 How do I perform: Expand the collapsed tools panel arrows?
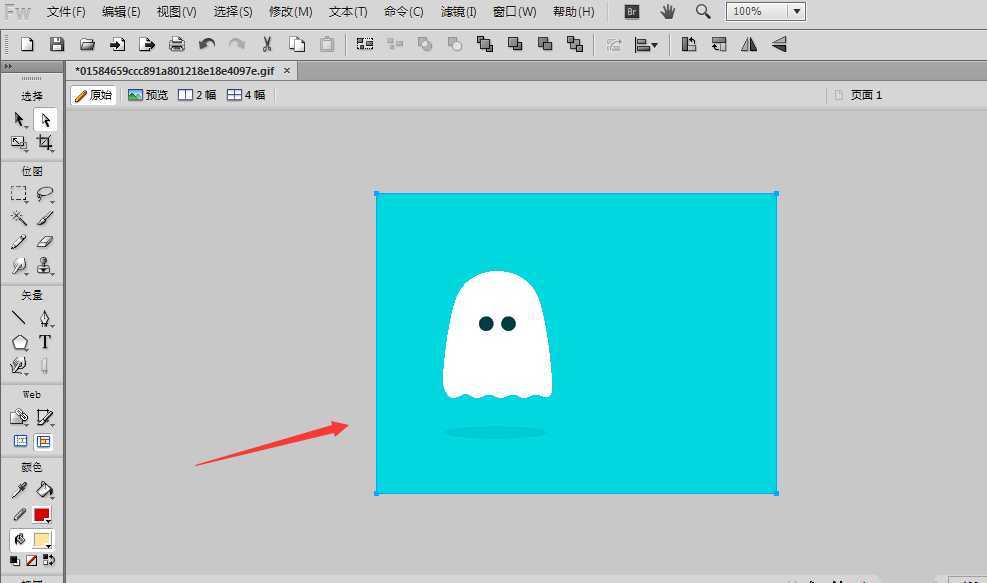7,66
